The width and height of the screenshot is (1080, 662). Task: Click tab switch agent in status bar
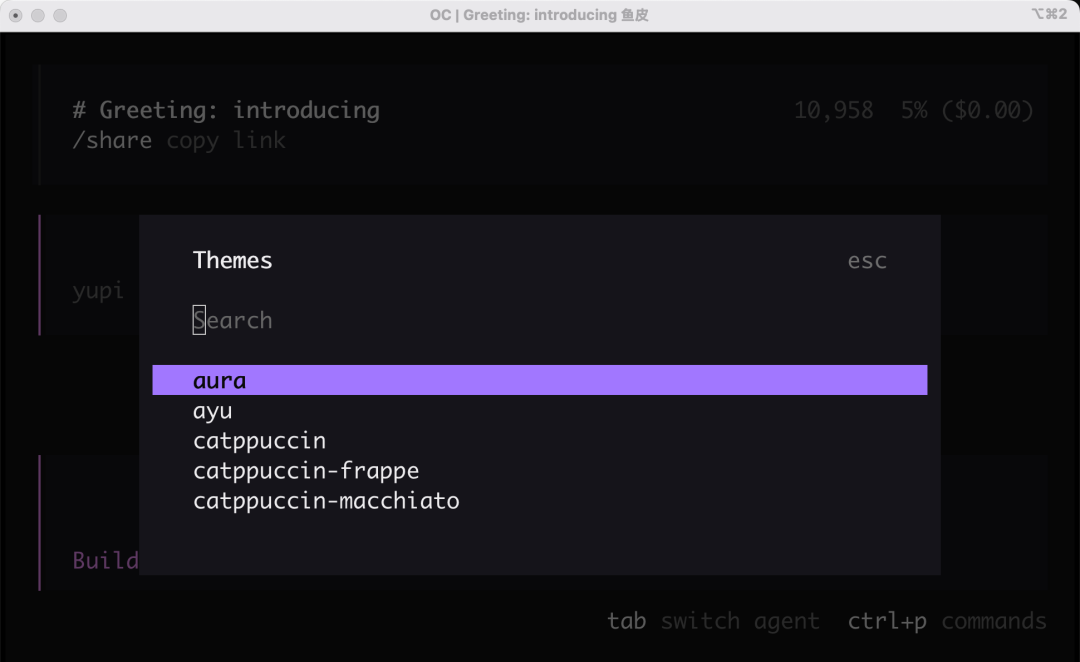point(711,620)
